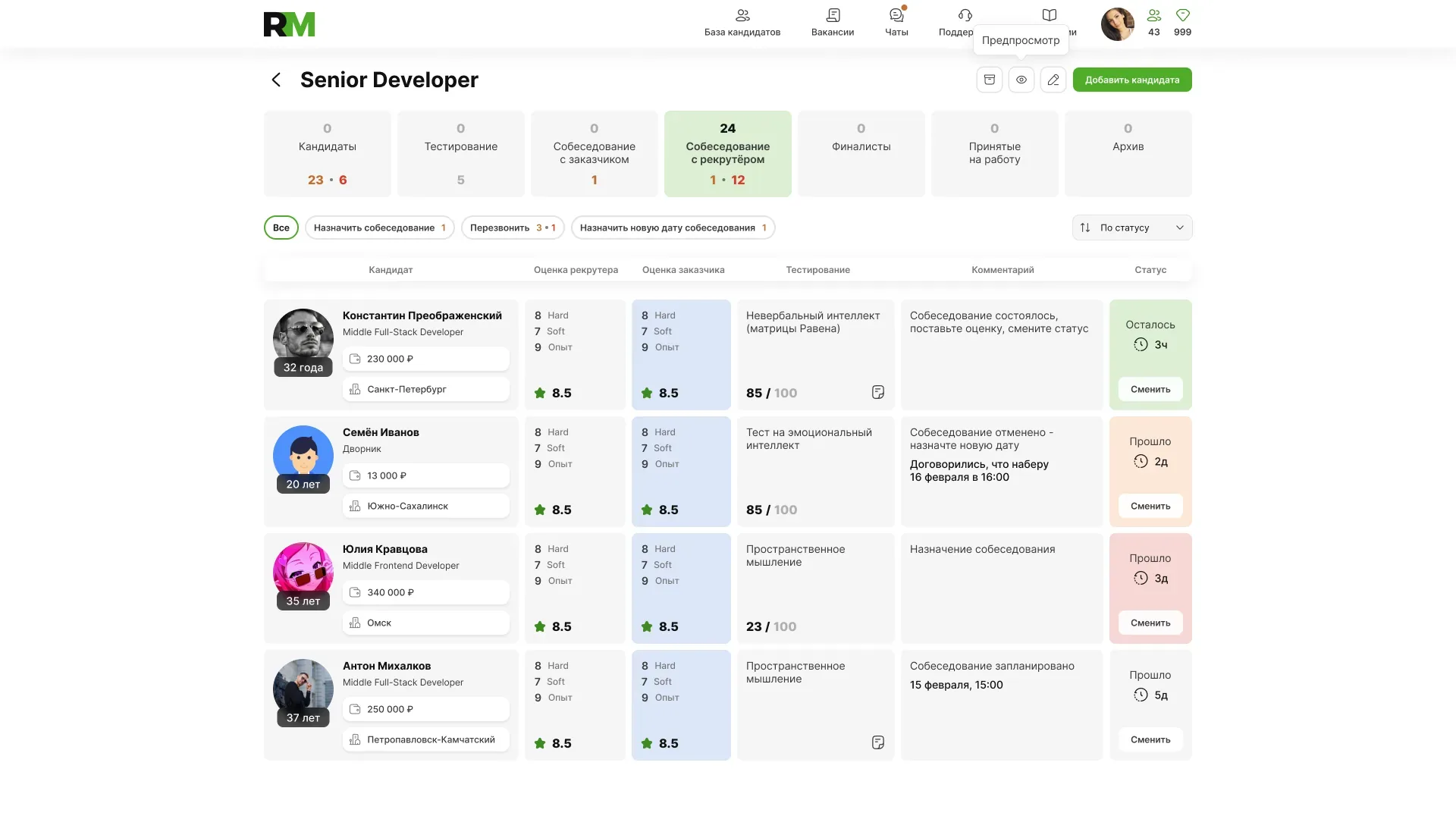Toggle the eye preview icon
This screenshot has height=819, width=1456.
(x=1021, y=80)
